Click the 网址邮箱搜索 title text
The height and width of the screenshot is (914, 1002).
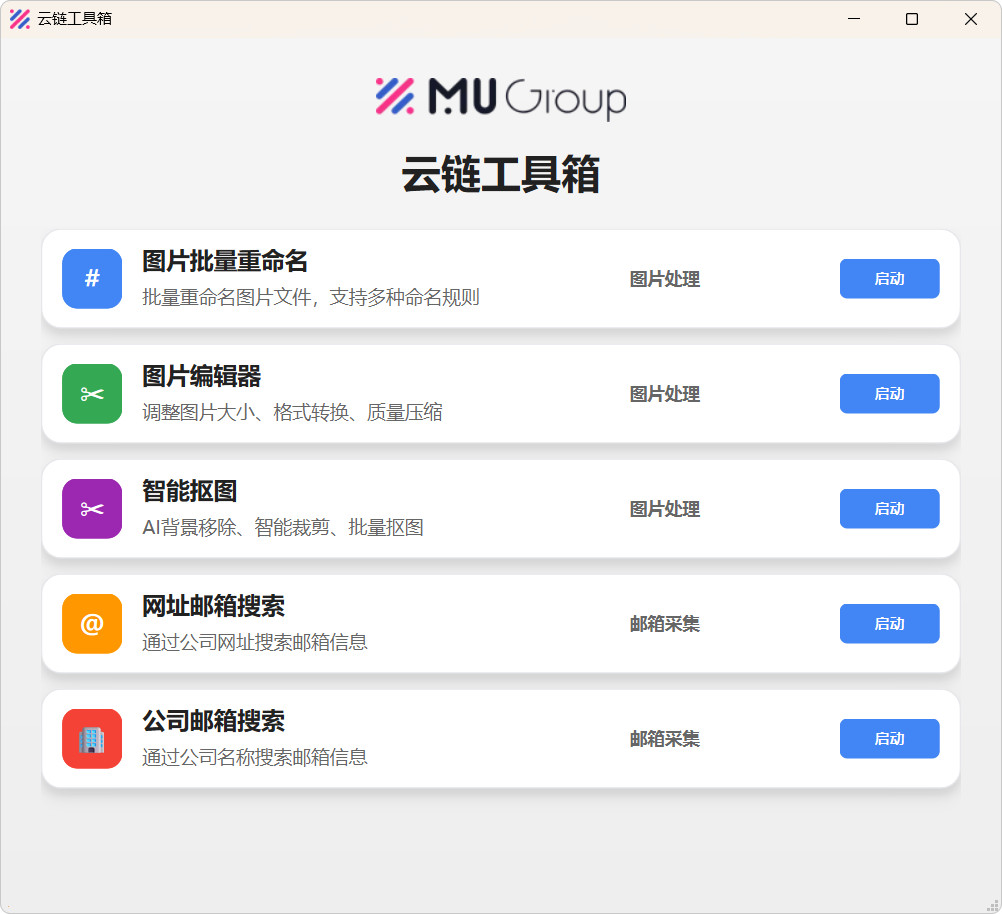click(214, 607)
